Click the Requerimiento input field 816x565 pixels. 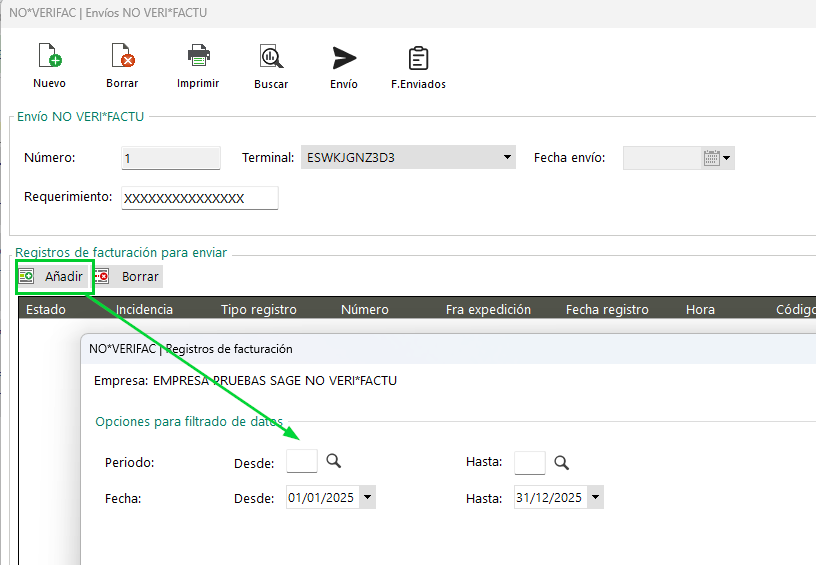click(x=200, y=198)
